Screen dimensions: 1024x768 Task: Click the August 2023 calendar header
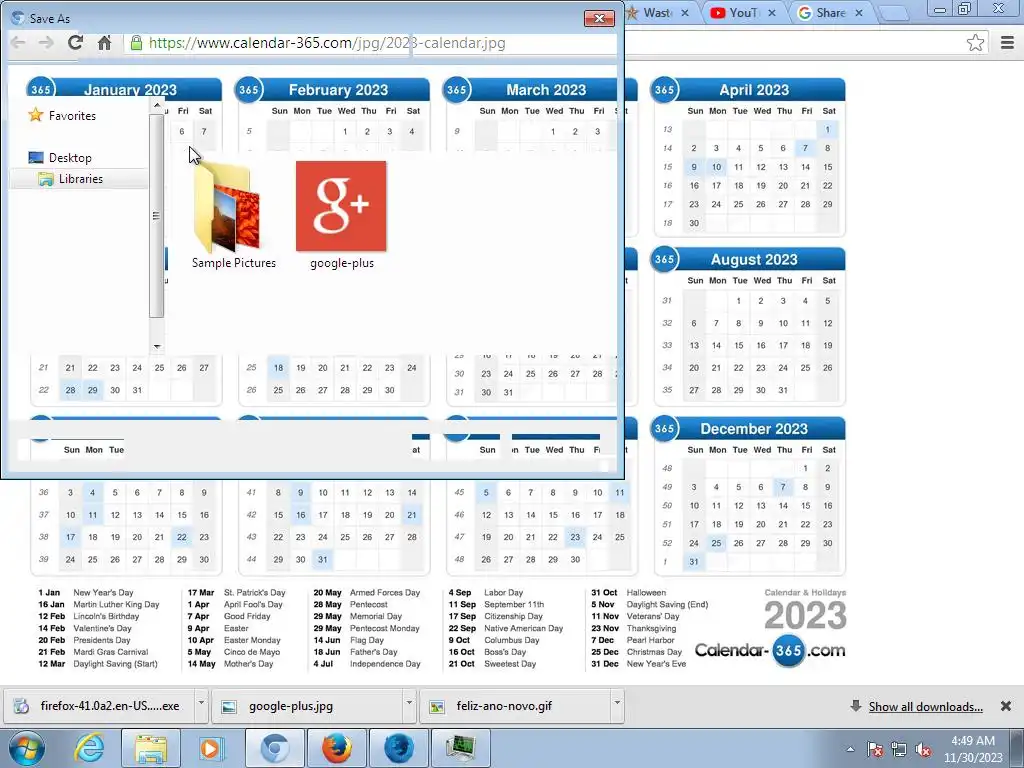click(x=754, y=259)
